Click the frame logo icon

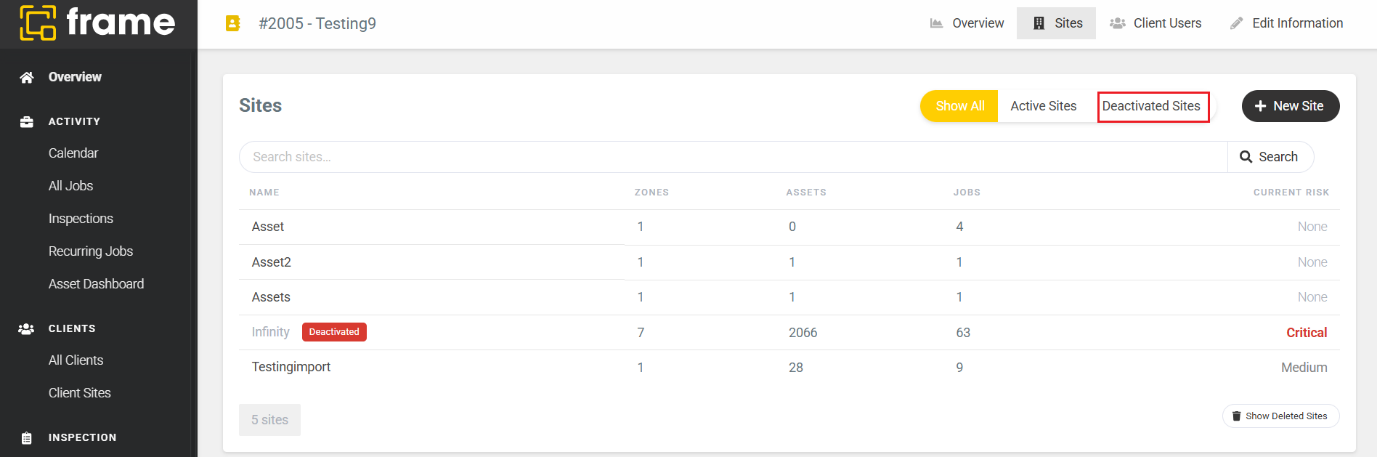click(x=38, y=24)
